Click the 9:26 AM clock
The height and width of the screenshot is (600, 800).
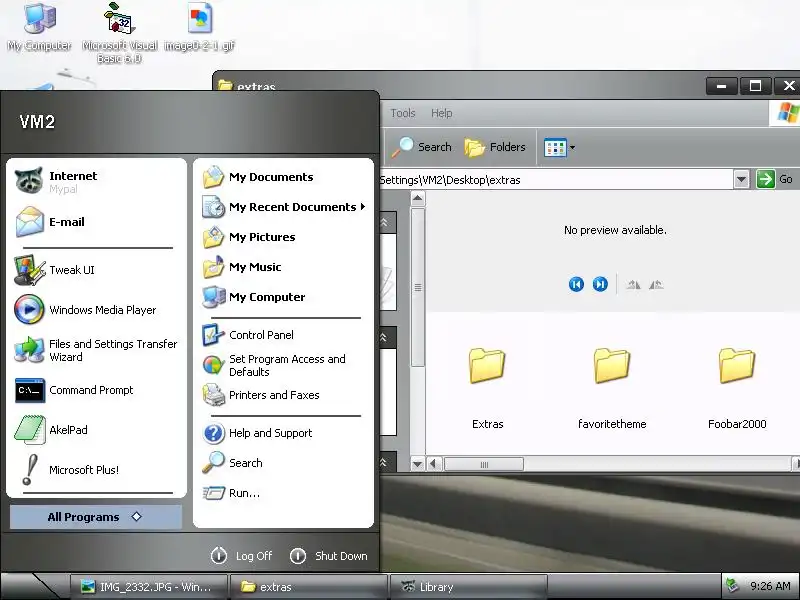pos(770,586)
